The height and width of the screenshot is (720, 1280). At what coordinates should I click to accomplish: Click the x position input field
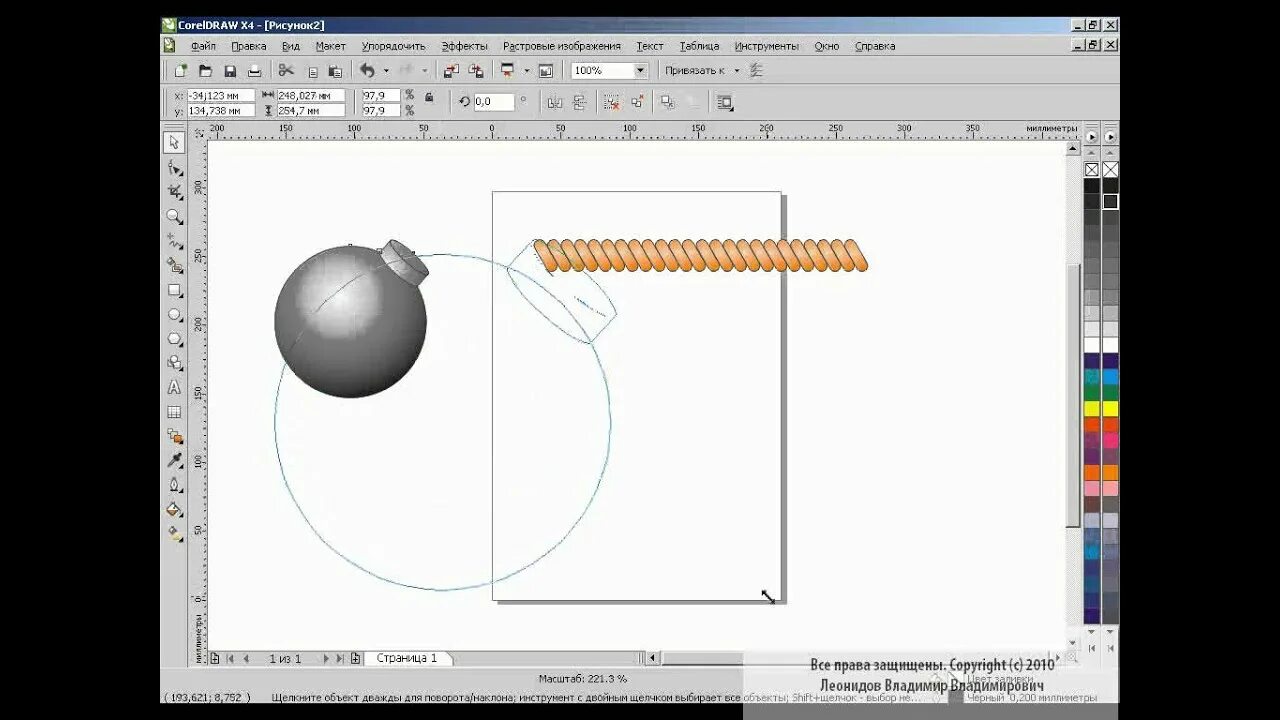click(220, 96)
